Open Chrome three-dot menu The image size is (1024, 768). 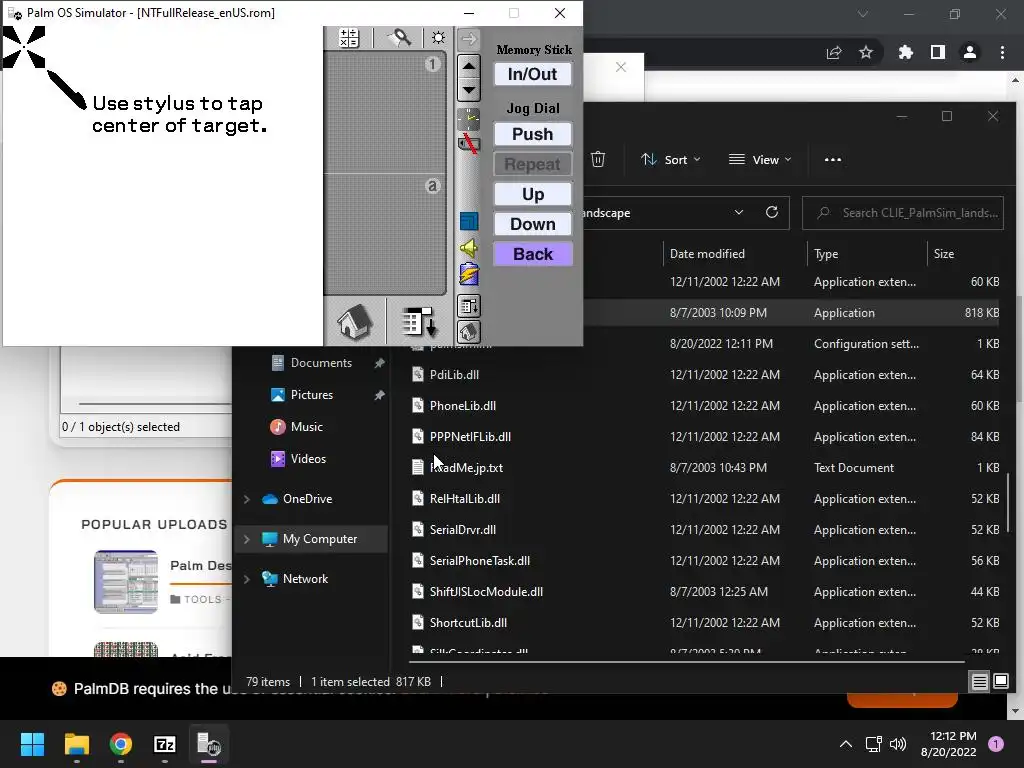coord(1002,52)
